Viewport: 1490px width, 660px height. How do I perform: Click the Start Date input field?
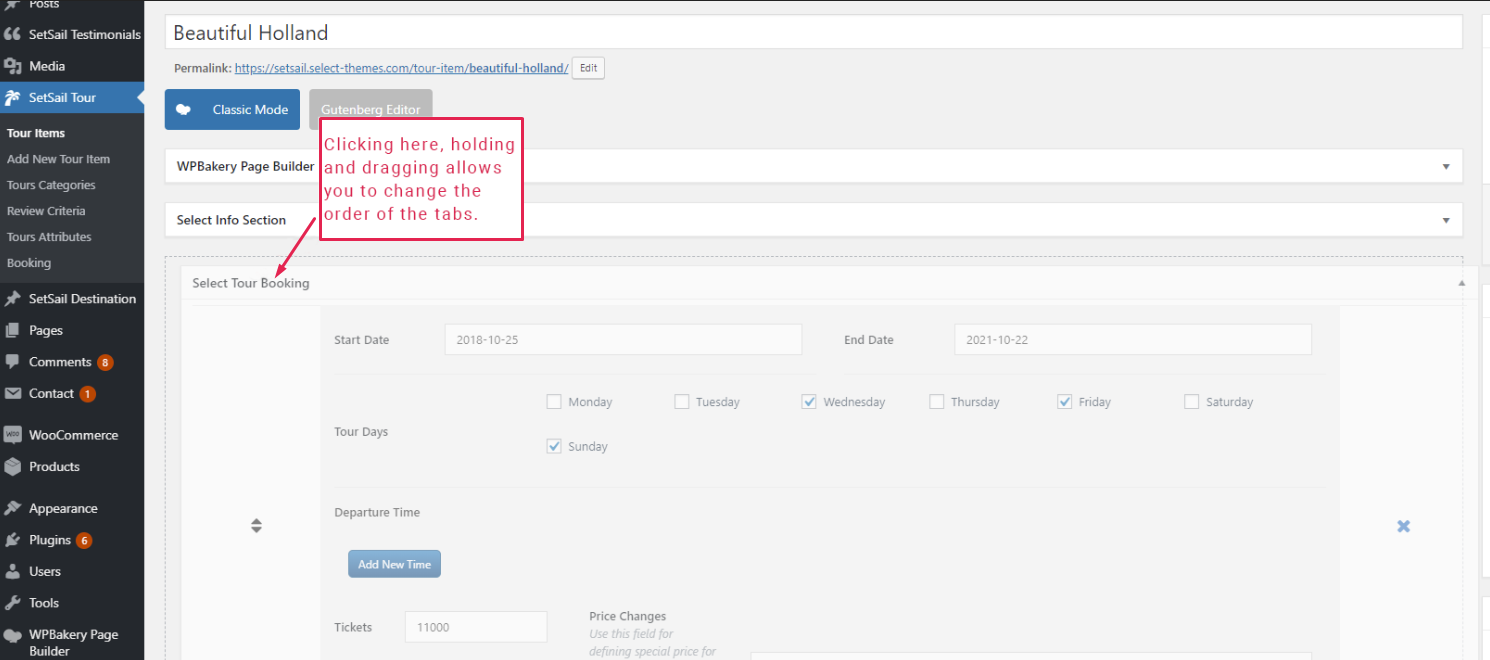point(623,340)
